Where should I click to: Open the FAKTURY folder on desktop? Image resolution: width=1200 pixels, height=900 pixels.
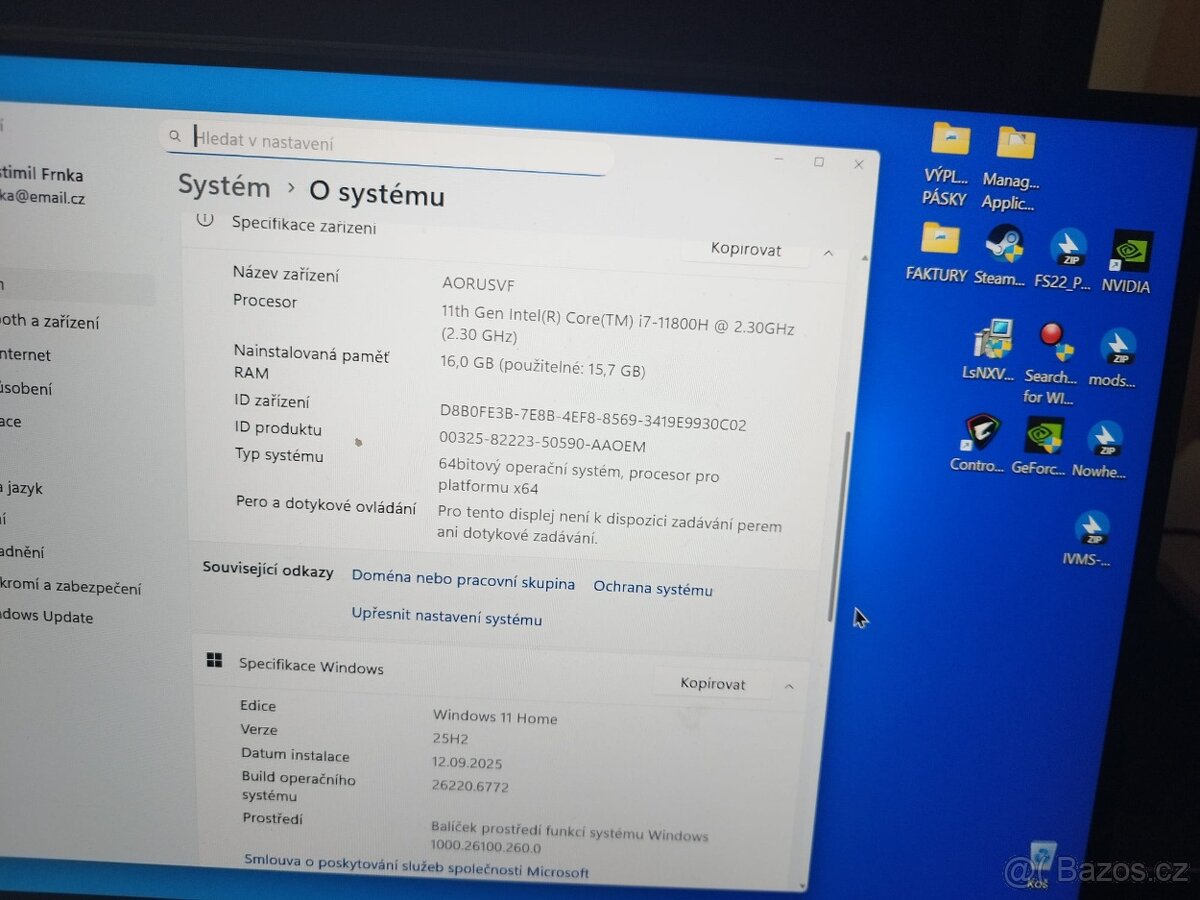click(937, 252)
